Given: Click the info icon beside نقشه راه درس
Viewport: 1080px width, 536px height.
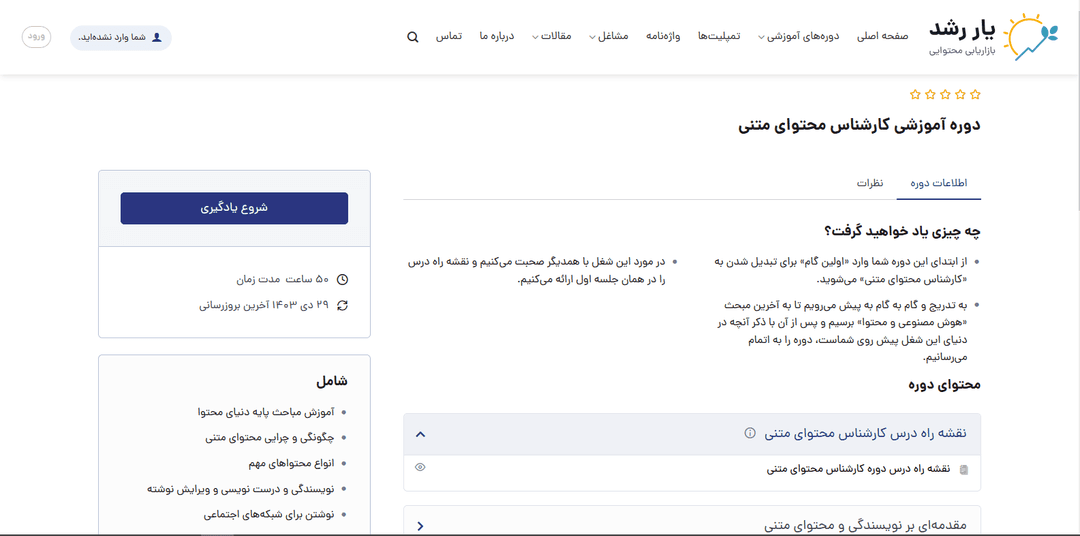Looking at the screenshot, I should pos(750,433).
